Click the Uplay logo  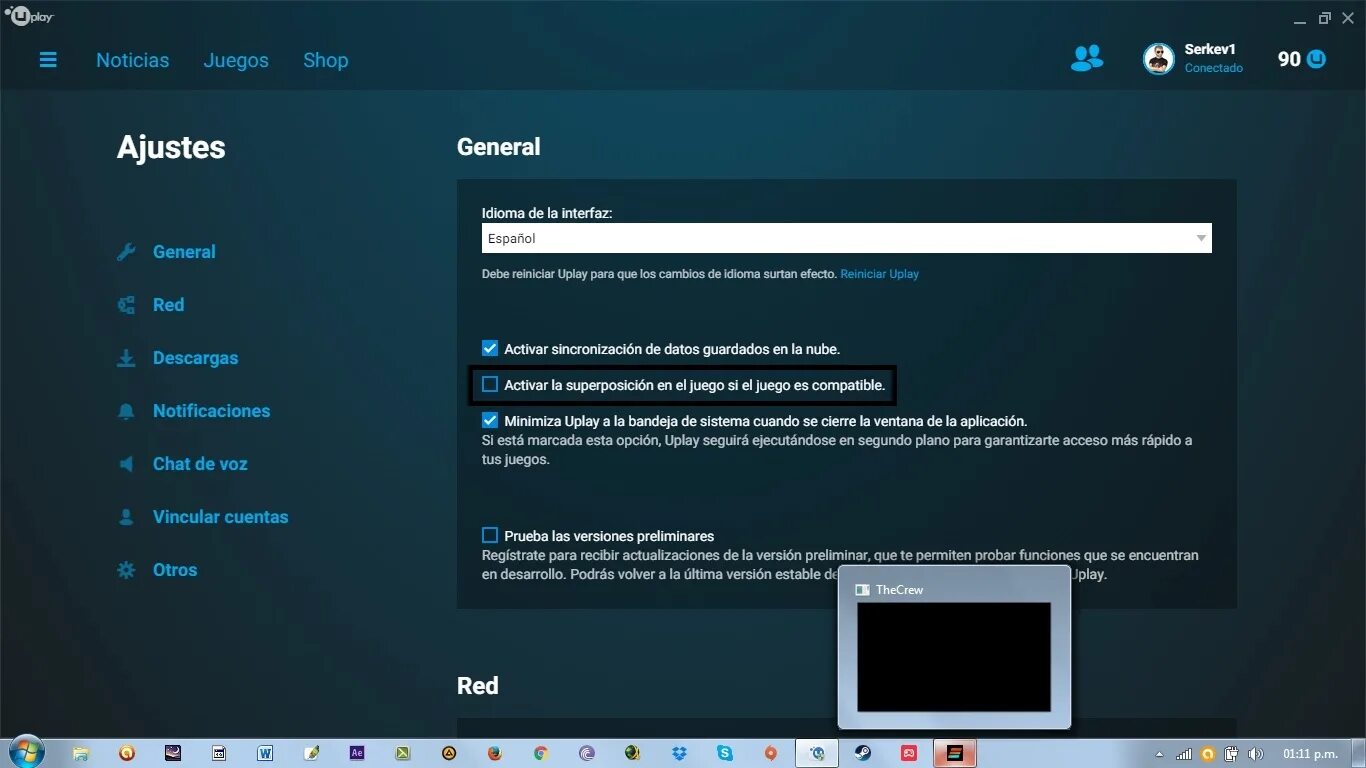[x=28, y=16]
